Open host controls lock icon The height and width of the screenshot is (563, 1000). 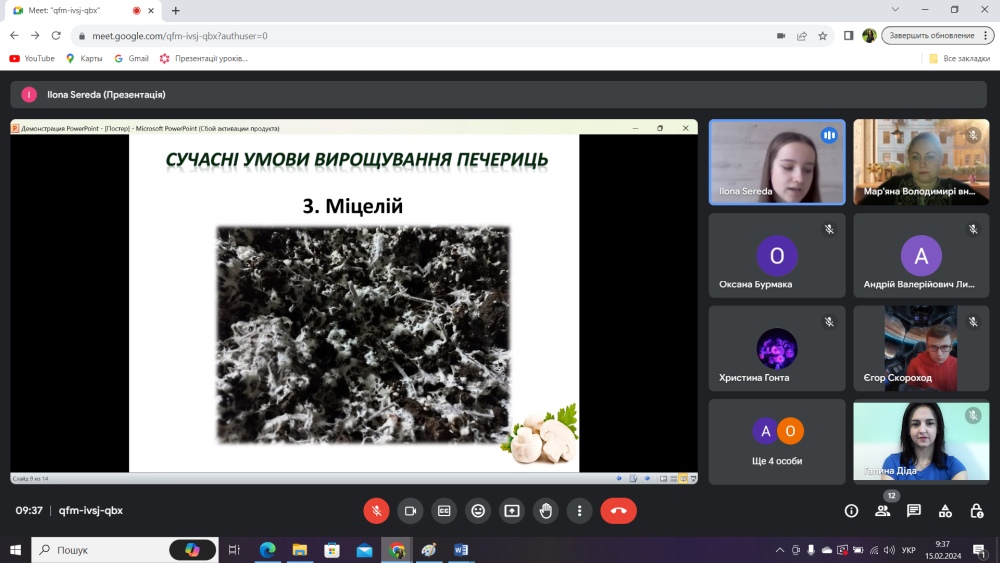pyautogui.click(x=976, y=511)
